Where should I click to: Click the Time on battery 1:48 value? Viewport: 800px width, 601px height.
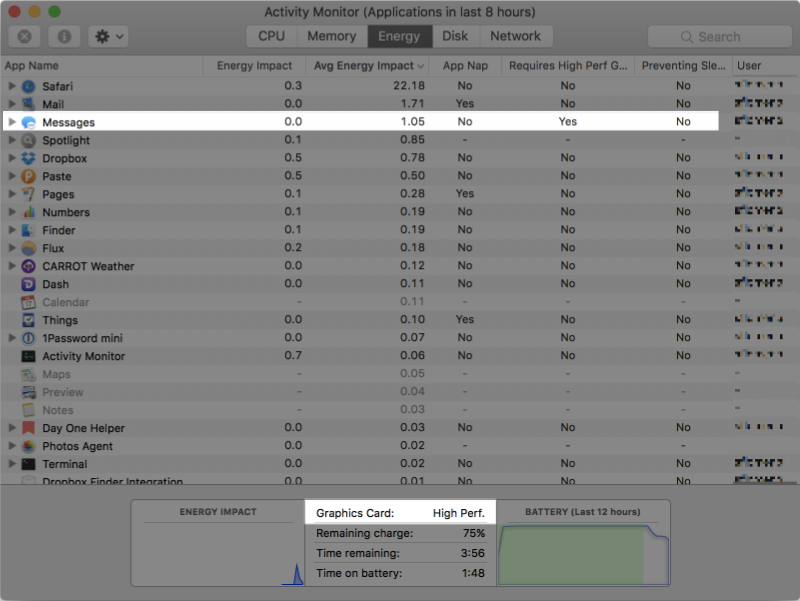[473, 573]
